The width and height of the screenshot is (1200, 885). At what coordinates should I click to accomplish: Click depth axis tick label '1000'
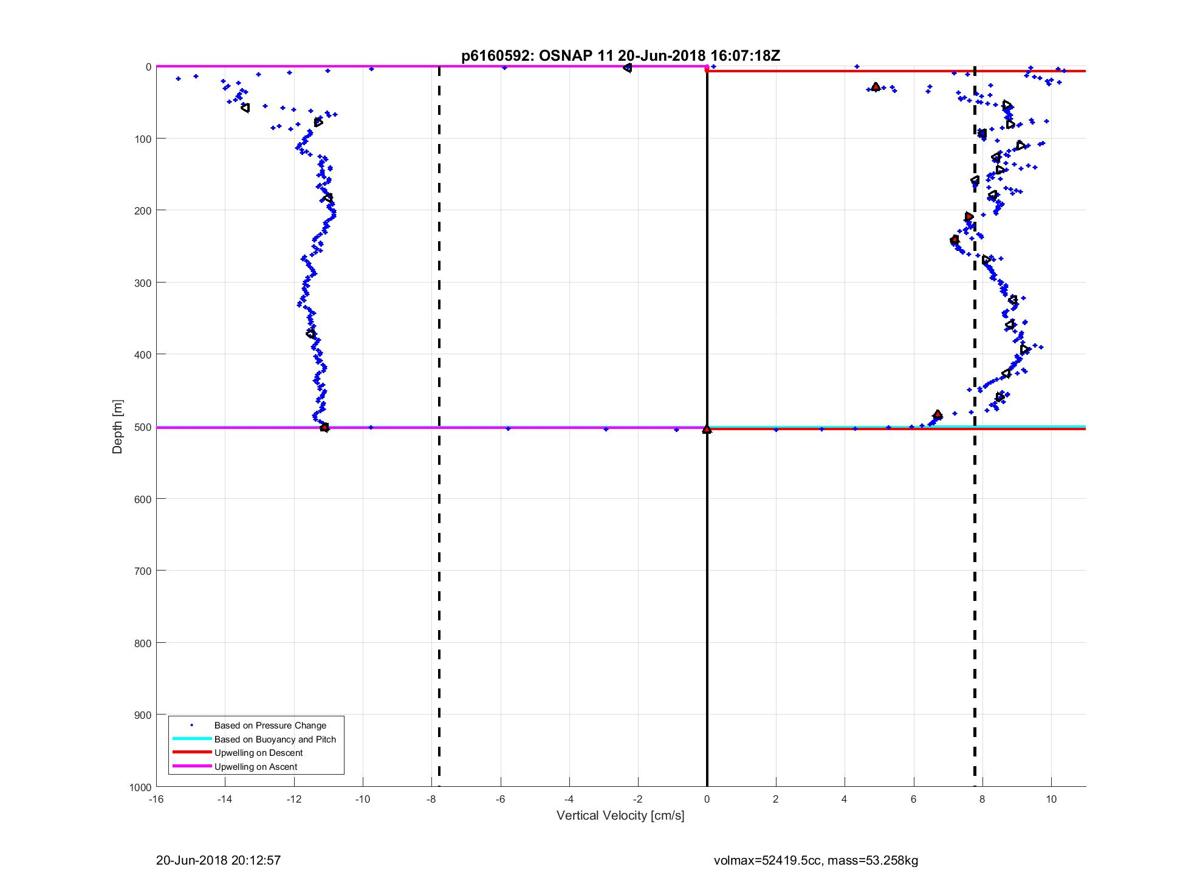(x=138, y=788)
